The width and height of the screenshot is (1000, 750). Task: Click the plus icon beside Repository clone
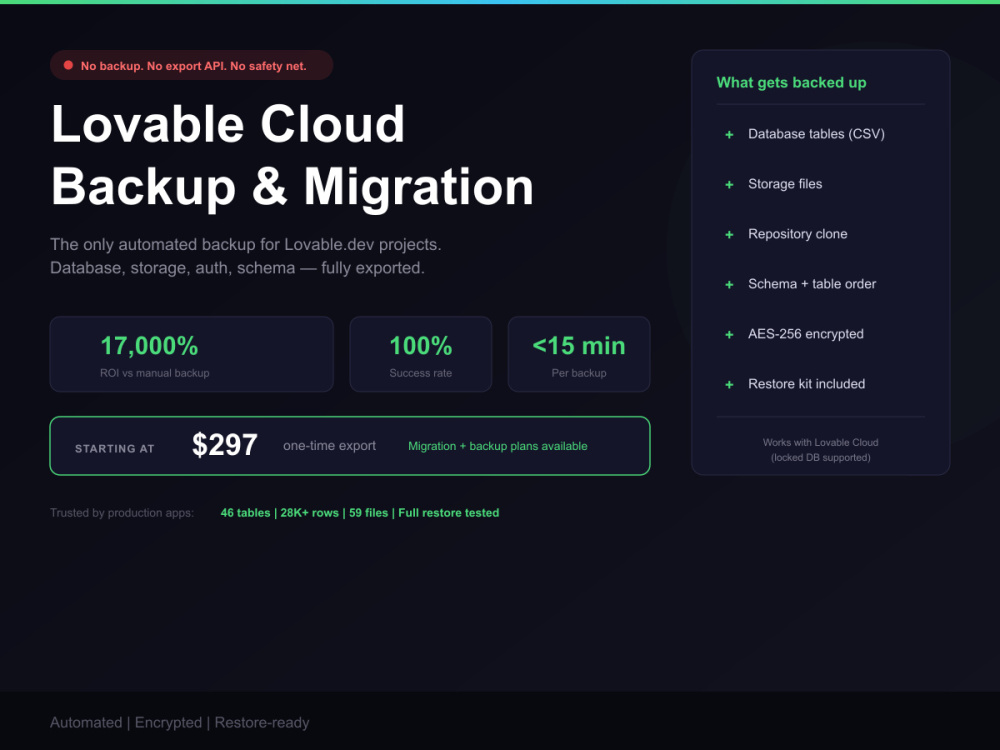tap(729, 235)
